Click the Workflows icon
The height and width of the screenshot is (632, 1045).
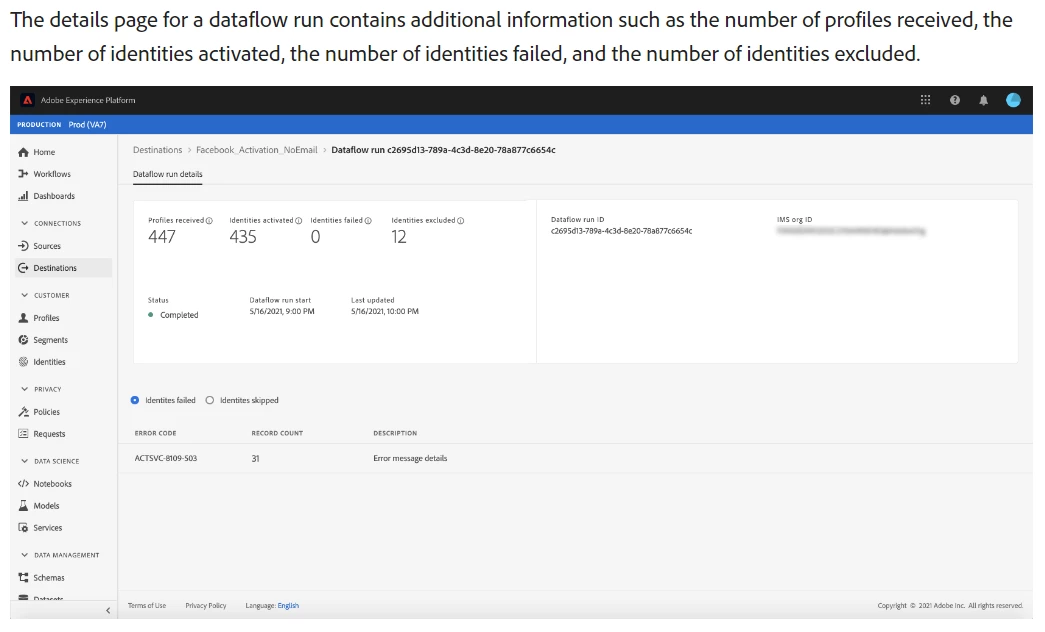(x=23, y=174)
